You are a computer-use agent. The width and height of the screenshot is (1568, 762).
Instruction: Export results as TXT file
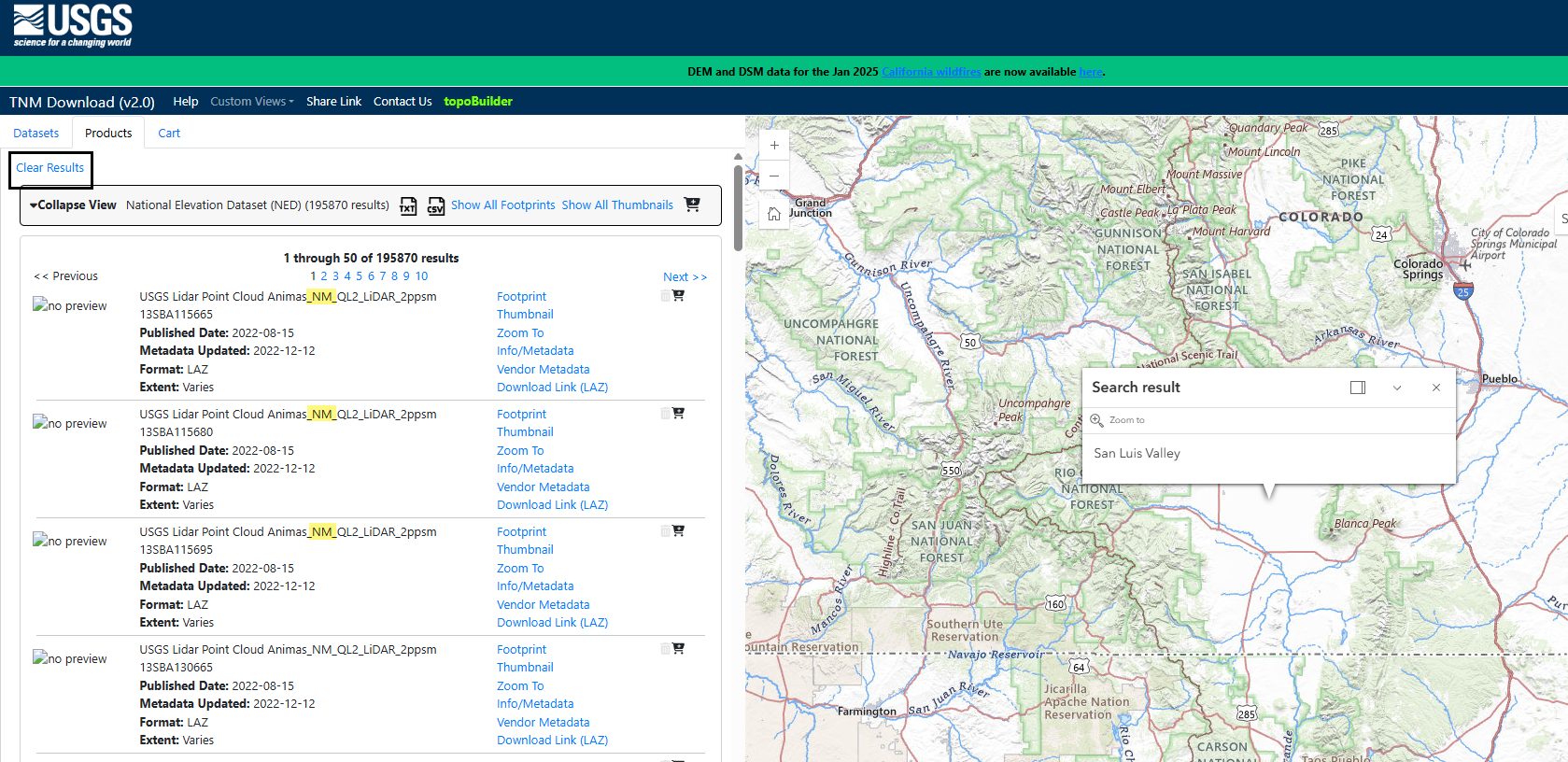point(408,205)
